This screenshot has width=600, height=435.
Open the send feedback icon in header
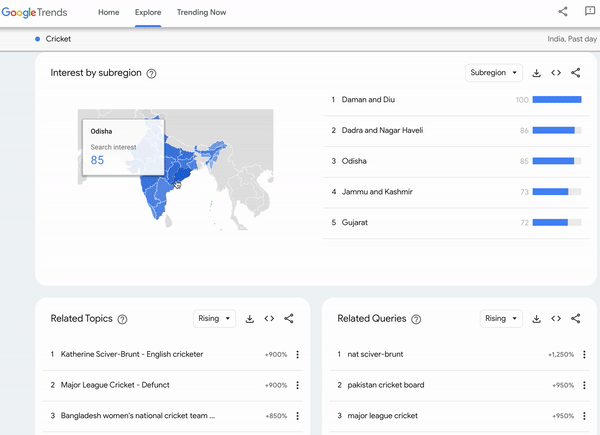pos(590,11)
